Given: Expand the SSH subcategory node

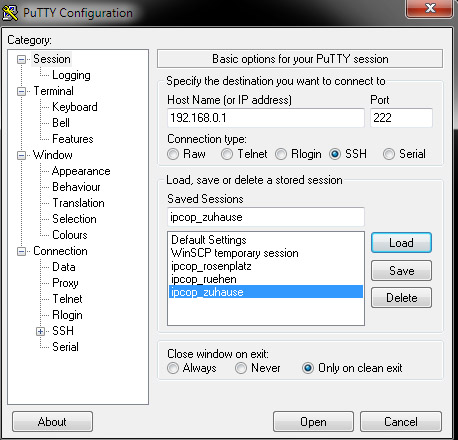Looking at the screenshot, I should coord(40,331).
